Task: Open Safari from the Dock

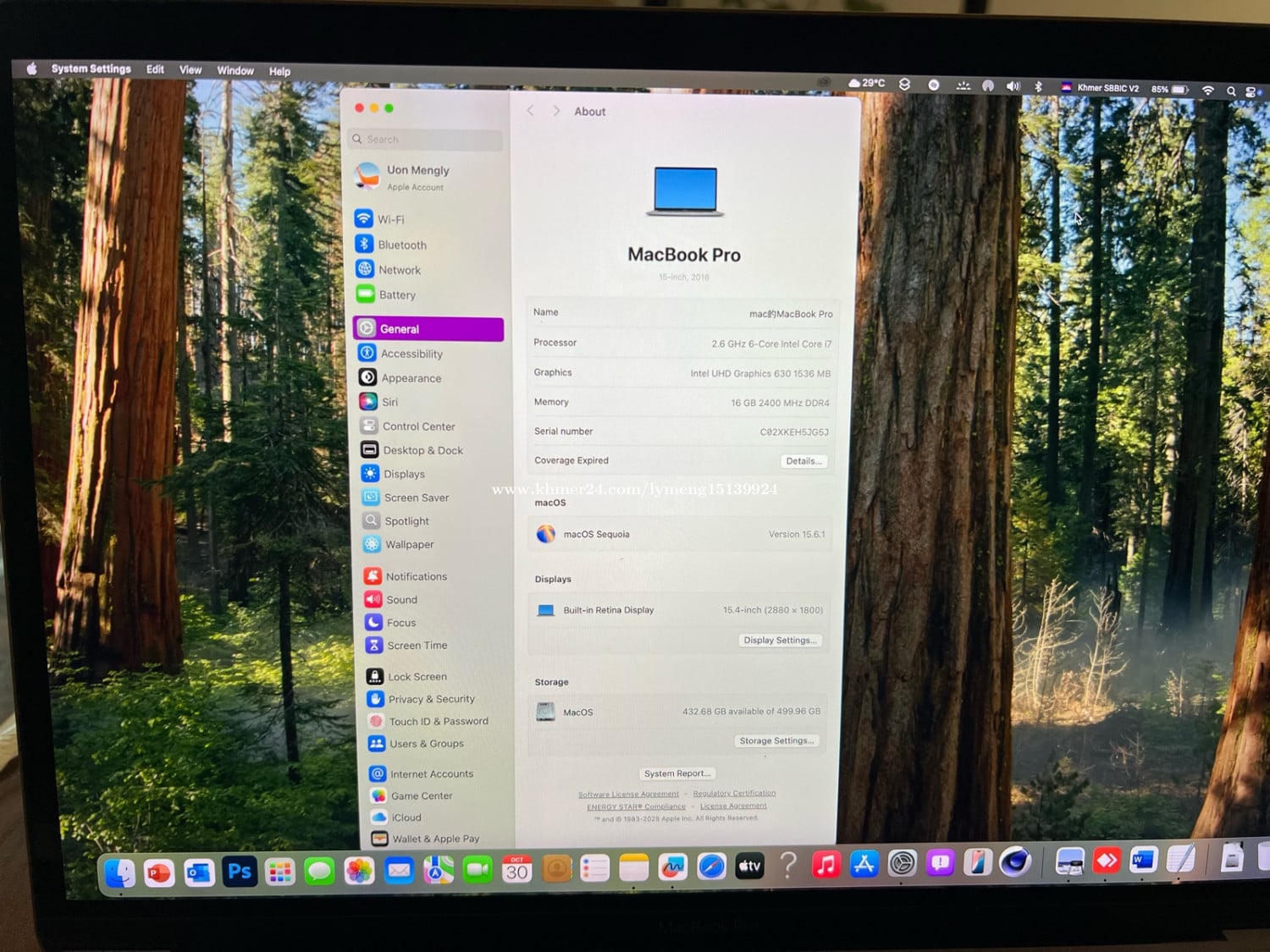Action: coord(711,867)
